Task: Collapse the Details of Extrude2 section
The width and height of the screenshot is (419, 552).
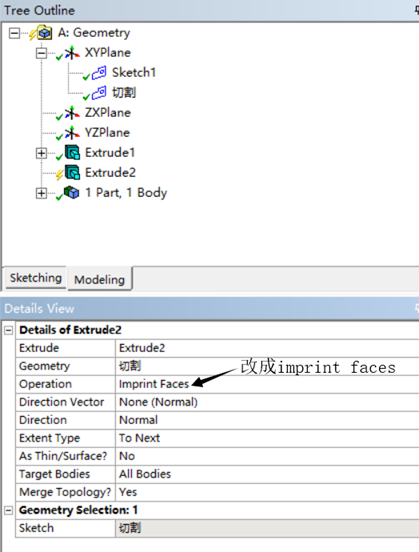Action: coord(8,330)
